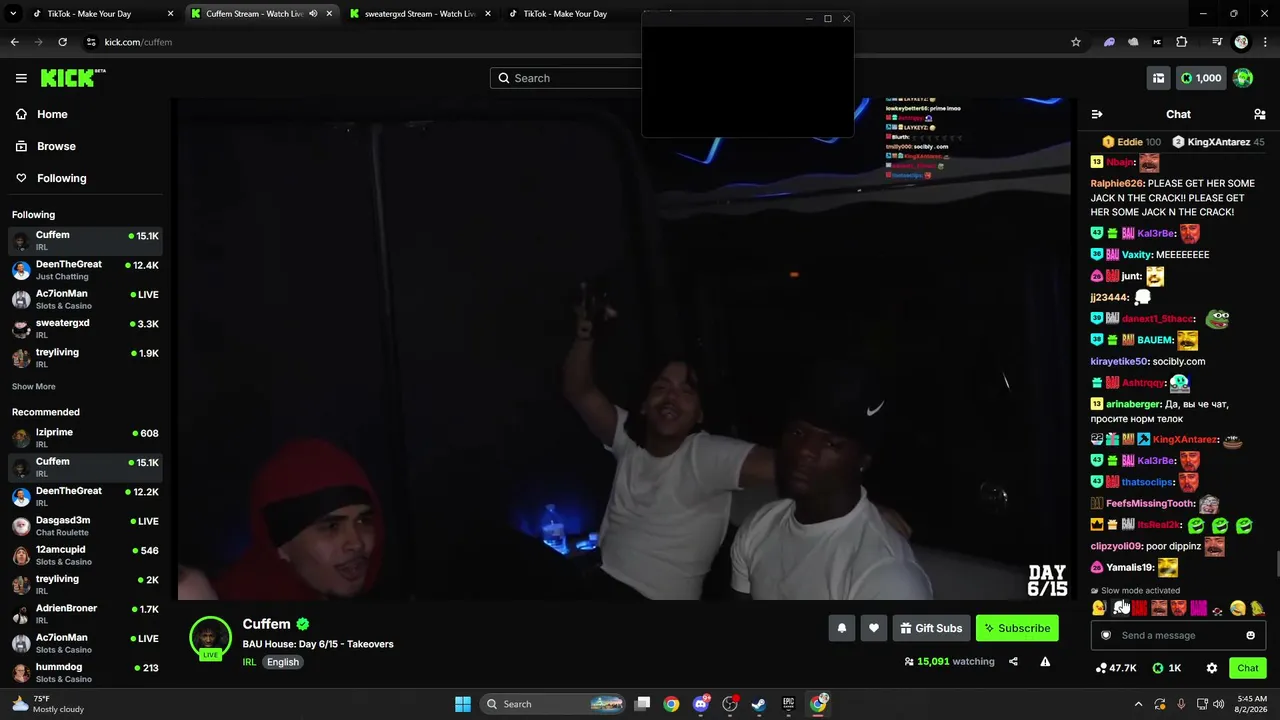1280x720 pixels.
Task: Open Discord from the taskbar
Action: [x=701, y=704]
